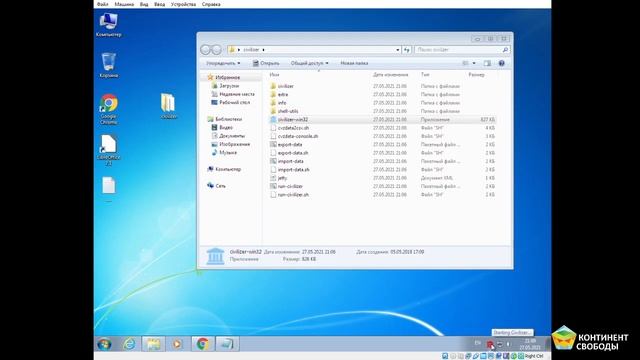
Task: Select the run-civilizer batch file
Action: click(290, 186)
